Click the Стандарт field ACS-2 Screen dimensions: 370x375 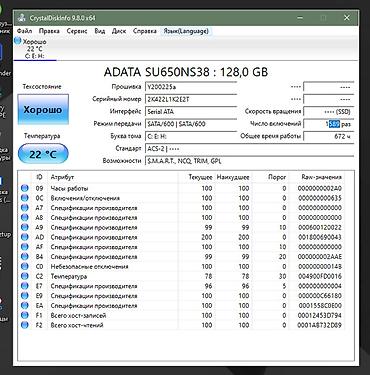click(x=250, y=149)
